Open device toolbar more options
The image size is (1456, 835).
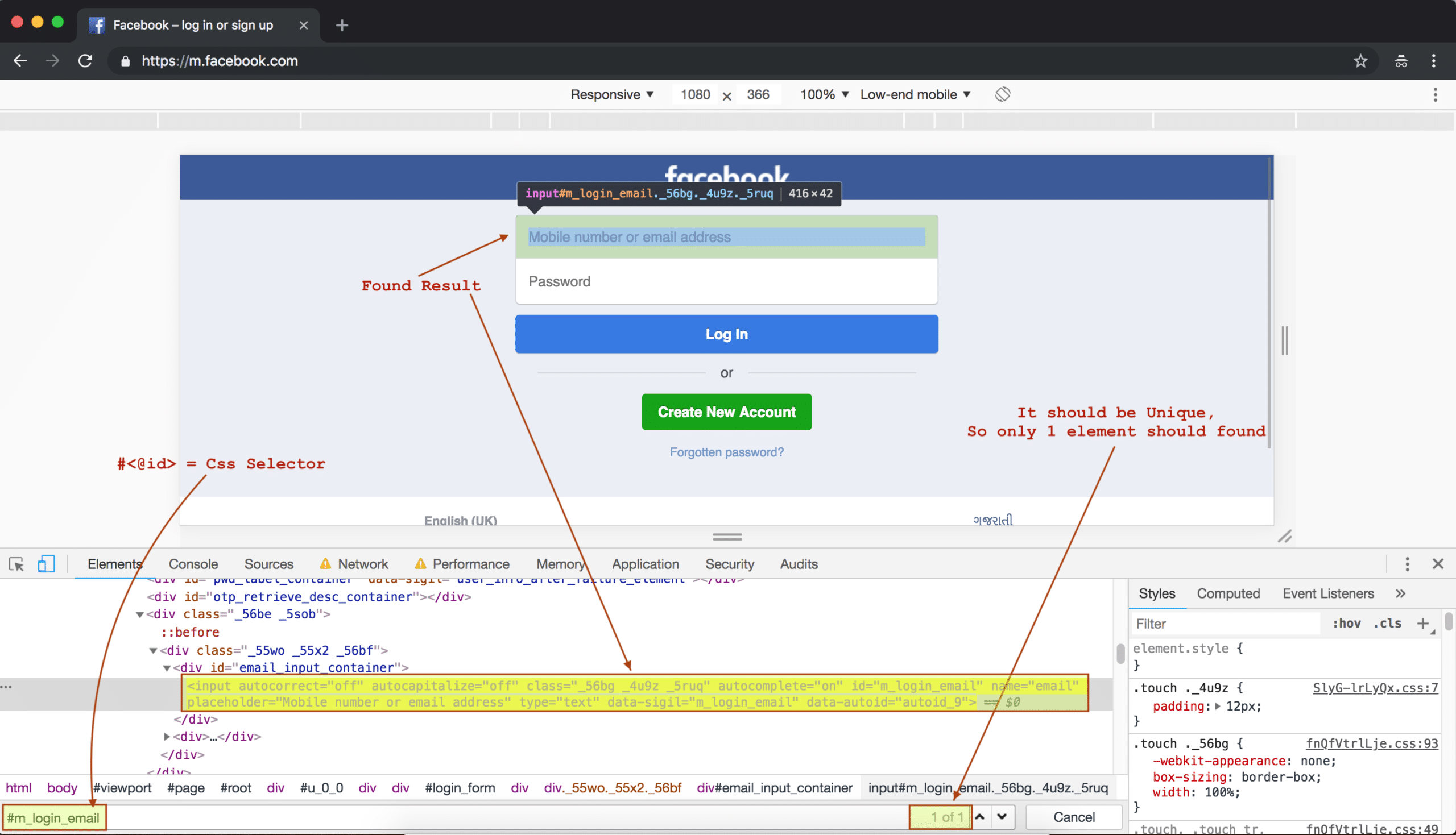pos(1436,94)
